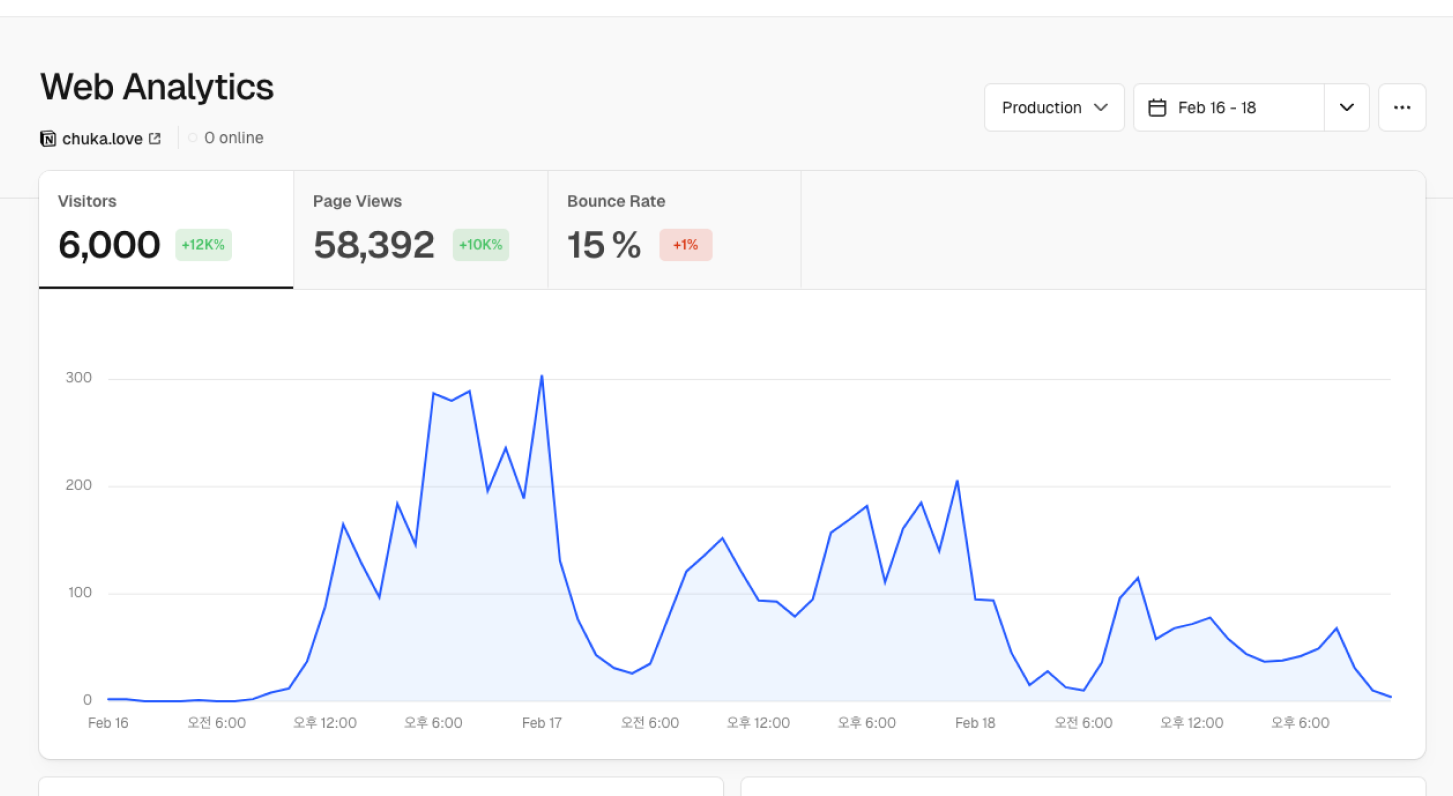Click the 58,392 page views value
Viewport: 1453px width, 796px height.
374,245
